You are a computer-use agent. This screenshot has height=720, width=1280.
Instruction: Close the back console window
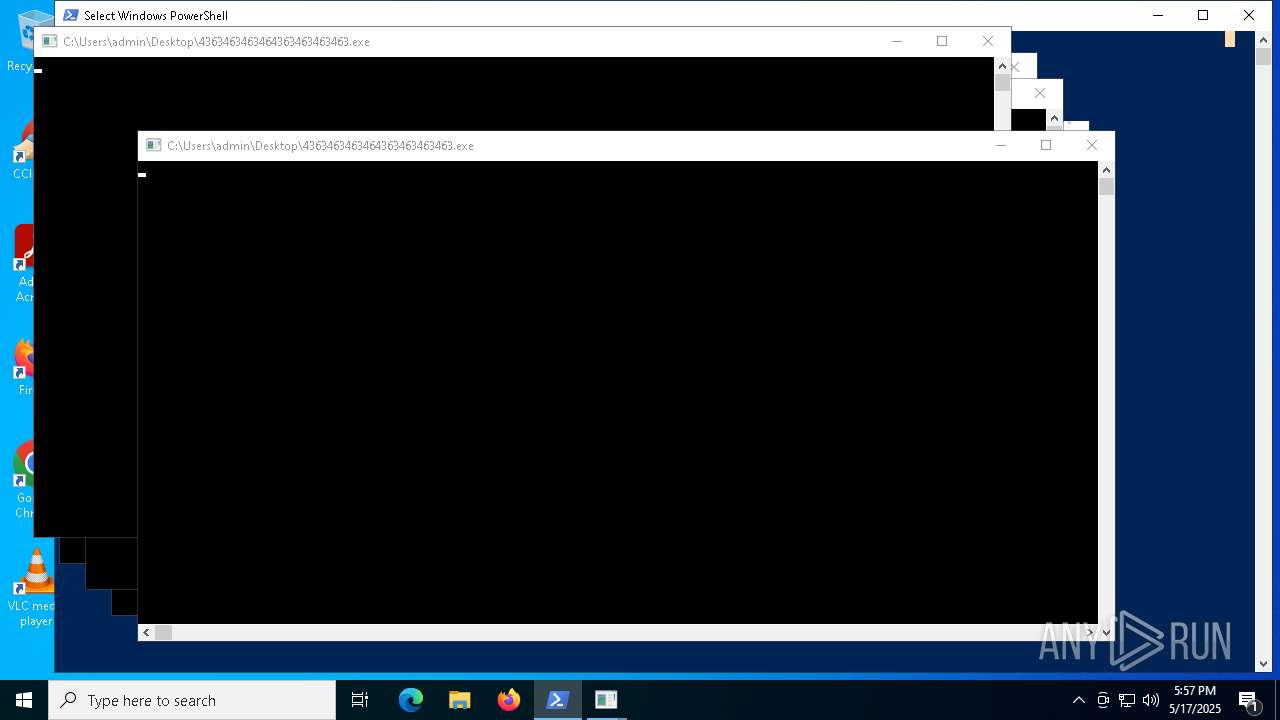(988, 42)
